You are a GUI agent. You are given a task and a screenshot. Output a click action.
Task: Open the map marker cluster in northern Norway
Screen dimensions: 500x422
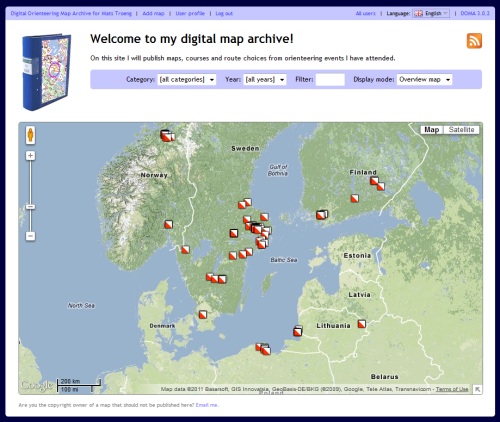pos(167,136)
